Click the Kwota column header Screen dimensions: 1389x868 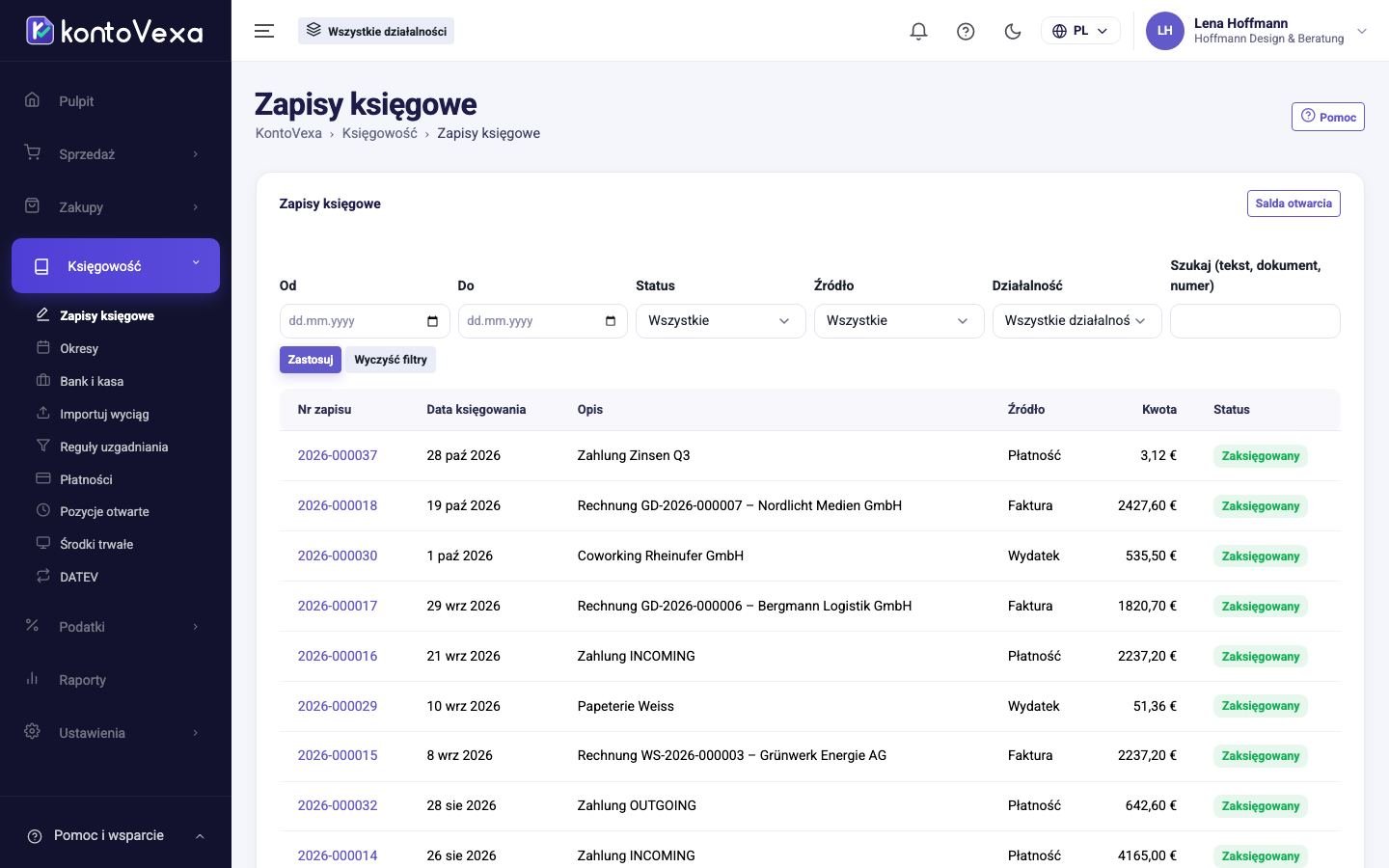coord(1159,410)
